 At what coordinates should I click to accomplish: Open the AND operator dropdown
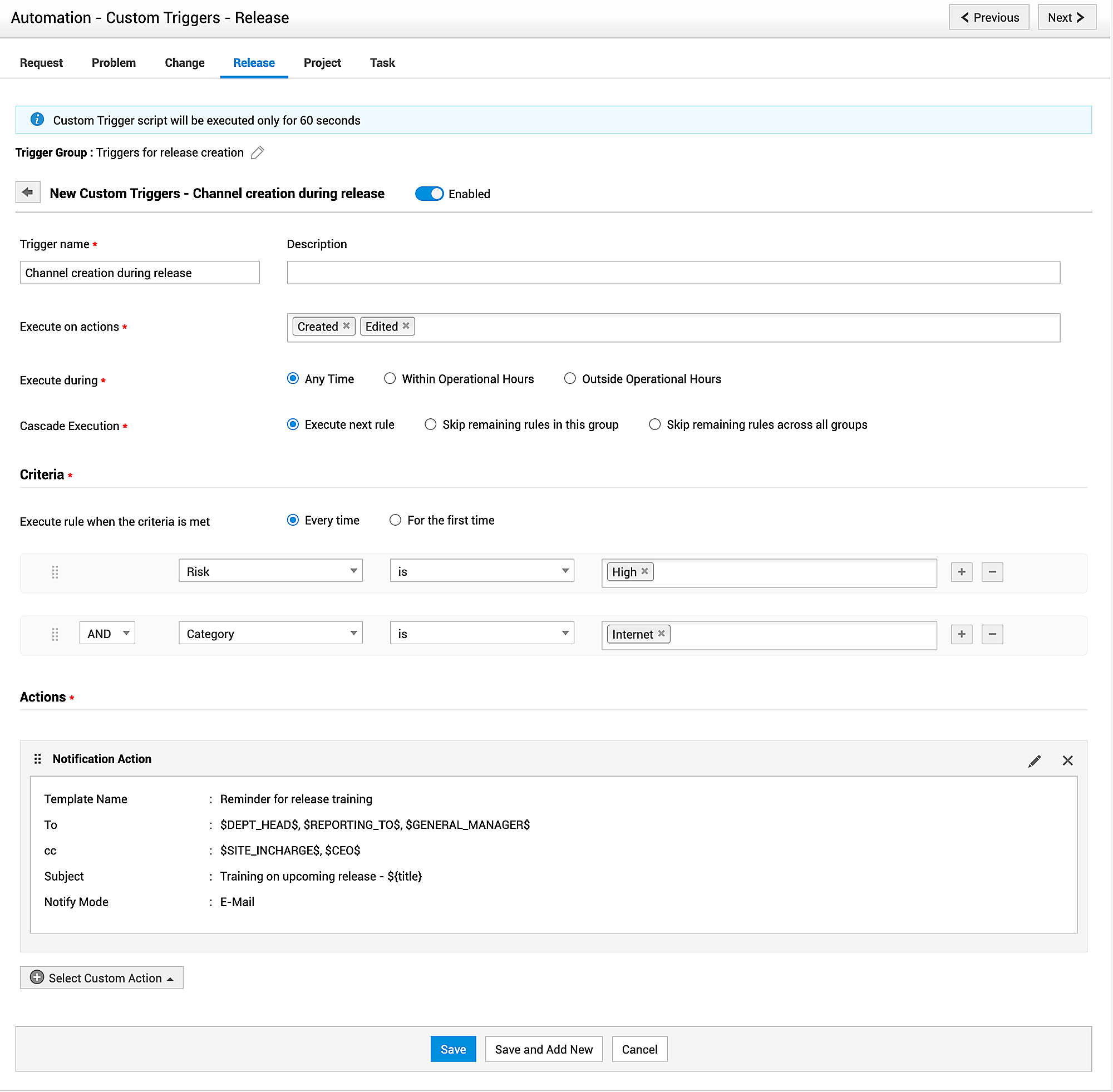coord(107,634)
